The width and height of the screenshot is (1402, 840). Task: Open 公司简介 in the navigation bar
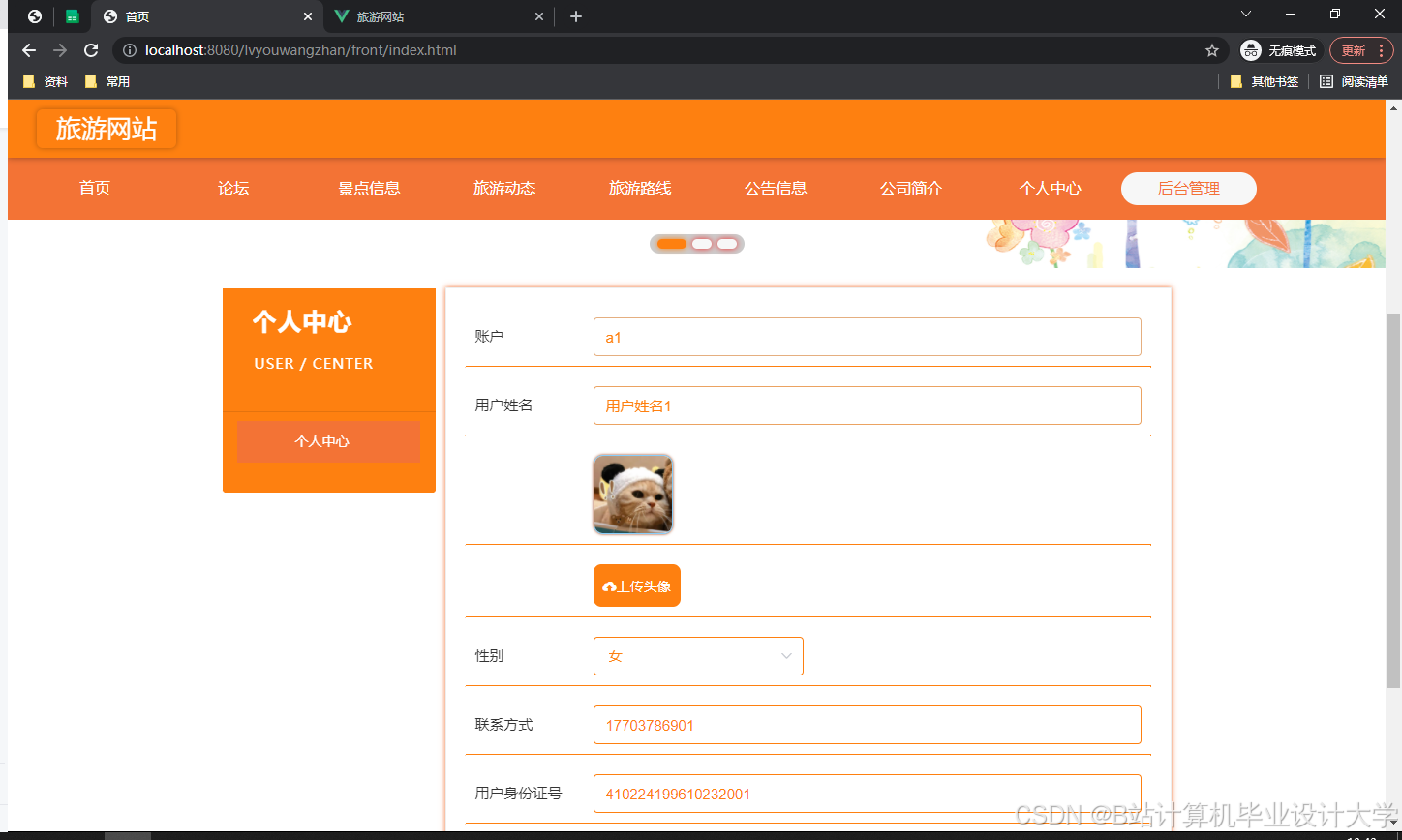pyautogui.click(x=911, y=189)
